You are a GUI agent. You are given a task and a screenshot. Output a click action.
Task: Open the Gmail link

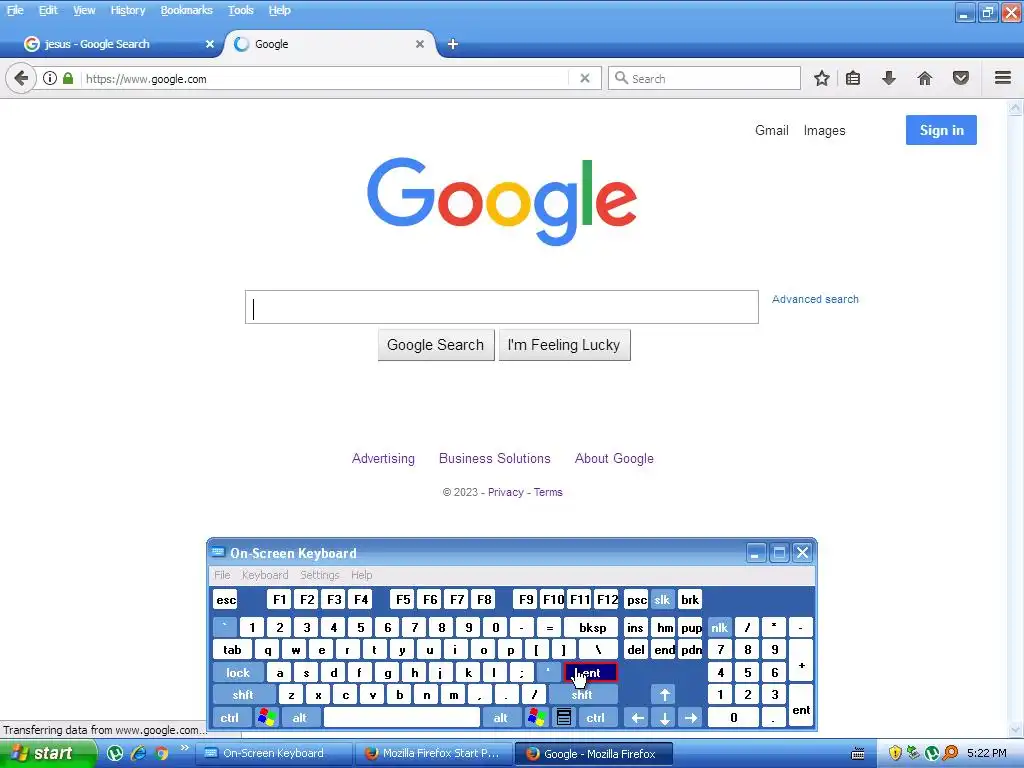click(x=772, y=130)
